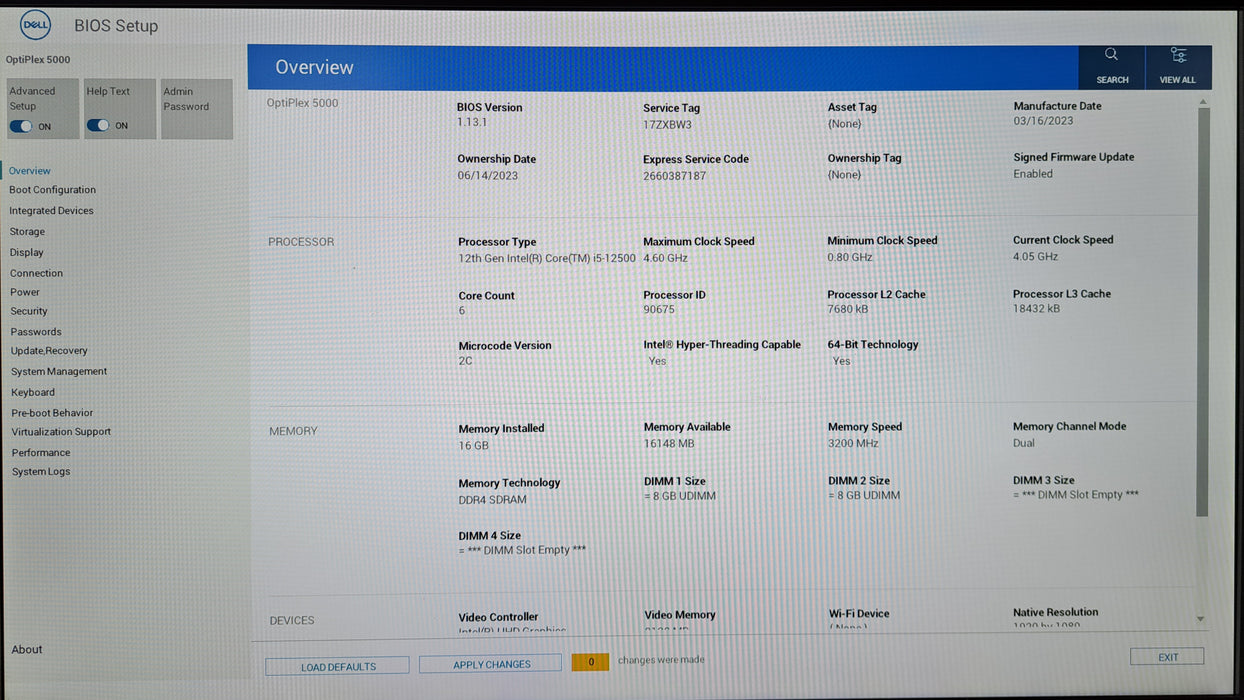Click the BIOS Version value 1.13.1
The width and height of the screenshot is (1244, 700).
tap(472, 123)
